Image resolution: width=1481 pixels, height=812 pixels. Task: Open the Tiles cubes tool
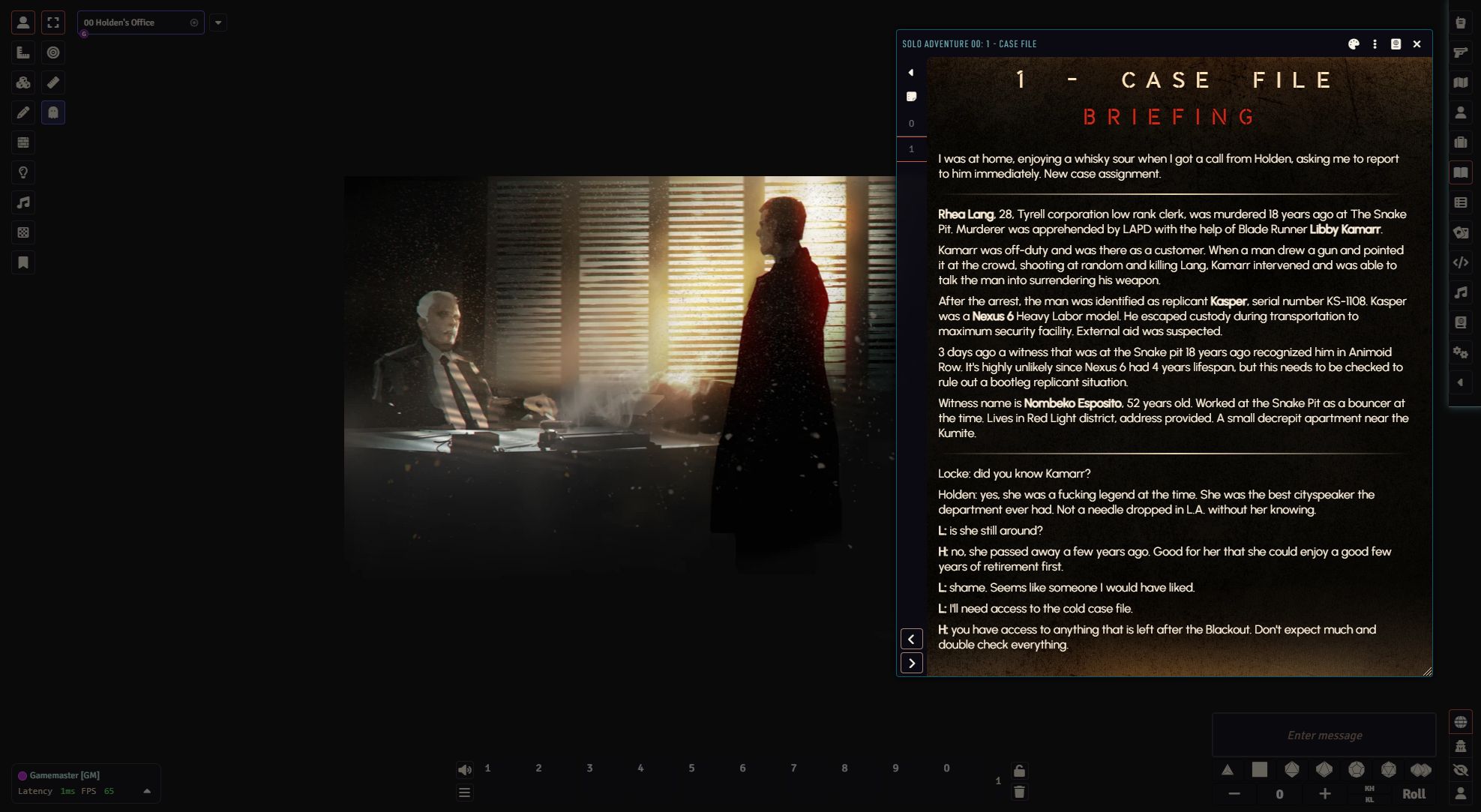tap(23, 82)
